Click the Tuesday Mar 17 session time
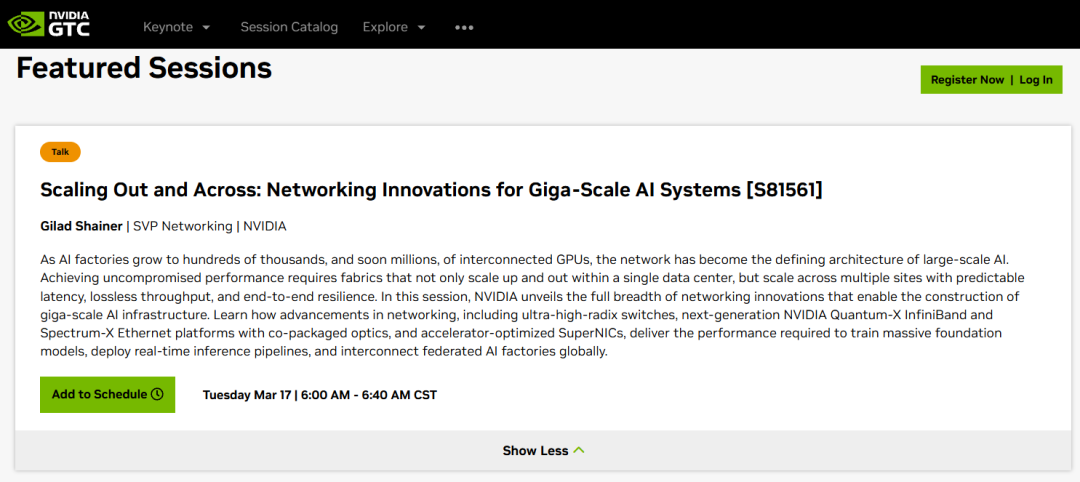1080x482 pixels. pyautogui.click(x=319, y=395)
